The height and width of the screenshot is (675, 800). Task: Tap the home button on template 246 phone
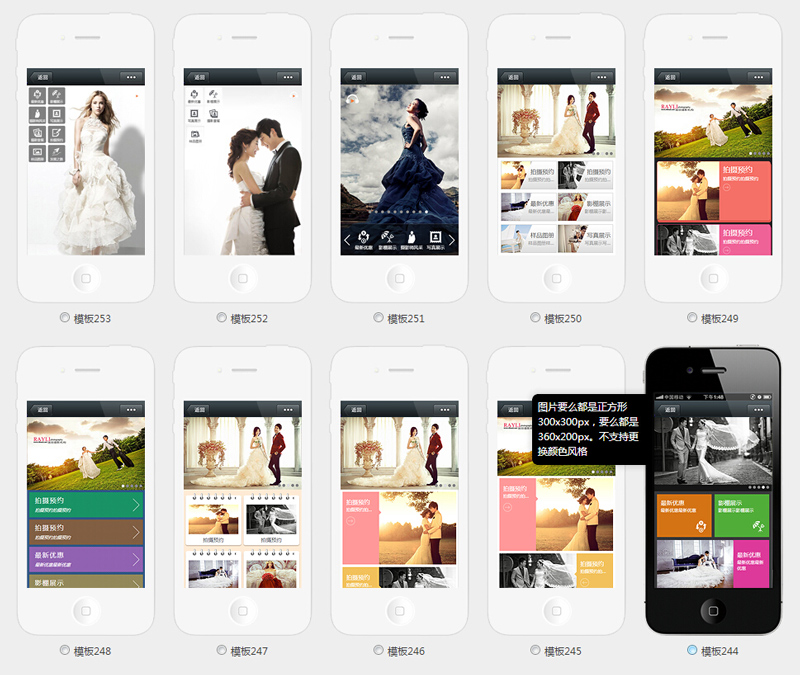(x=400, y=611)
